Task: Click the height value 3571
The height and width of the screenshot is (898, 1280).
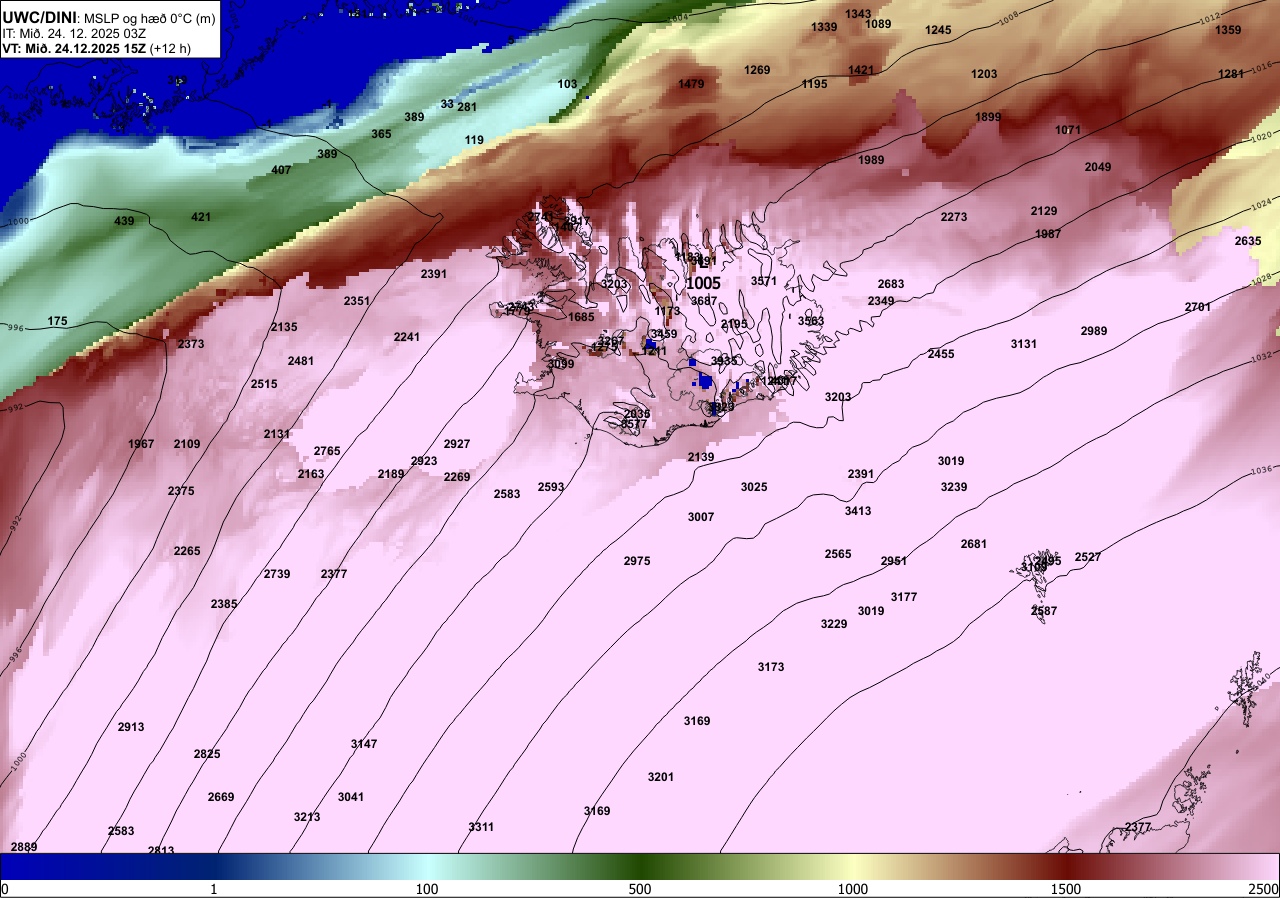Action: pos(764,281)
